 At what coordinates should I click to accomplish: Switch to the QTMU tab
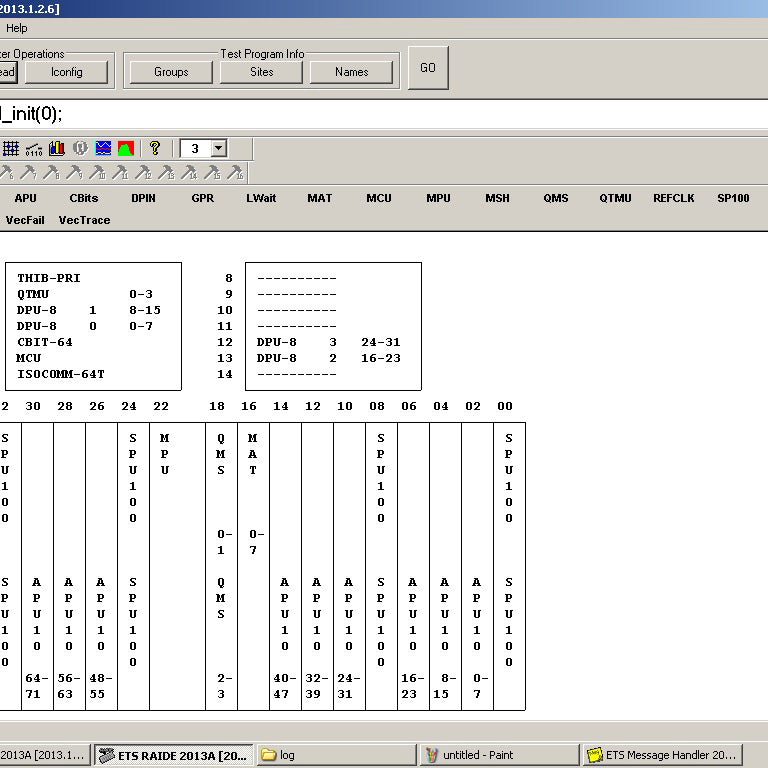[615, 198]
